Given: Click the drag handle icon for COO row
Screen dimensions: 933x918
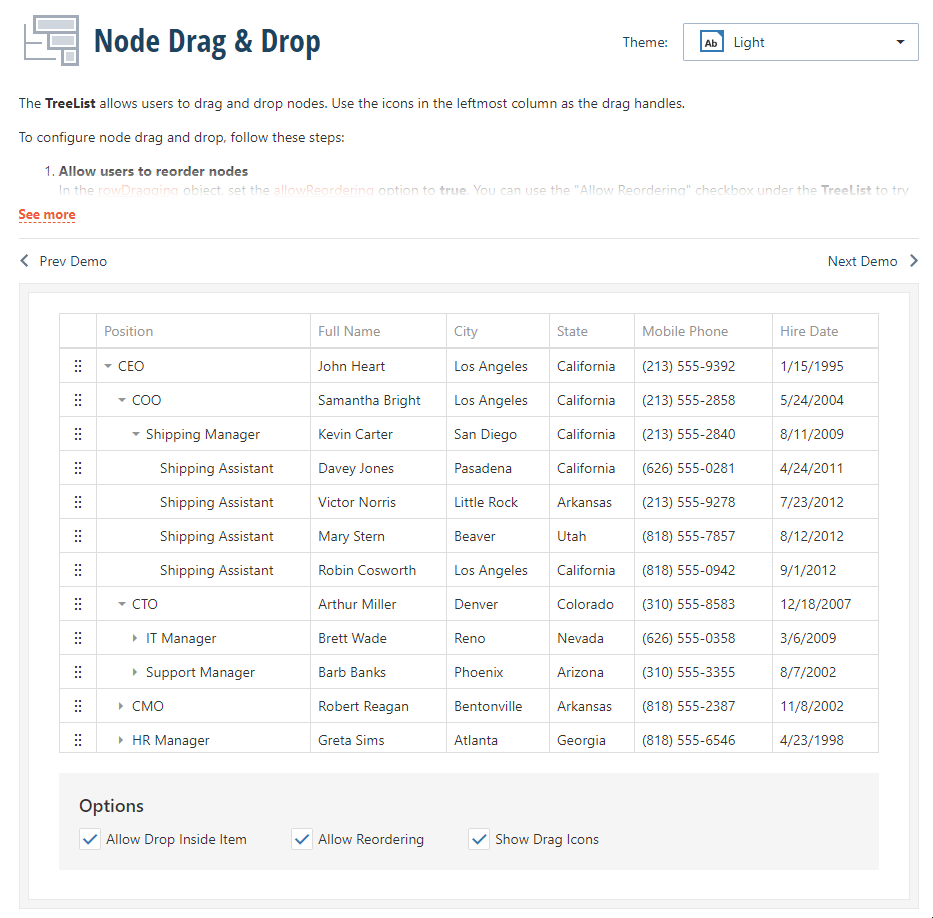Looking at the screenshot, I should pos(78,400).
